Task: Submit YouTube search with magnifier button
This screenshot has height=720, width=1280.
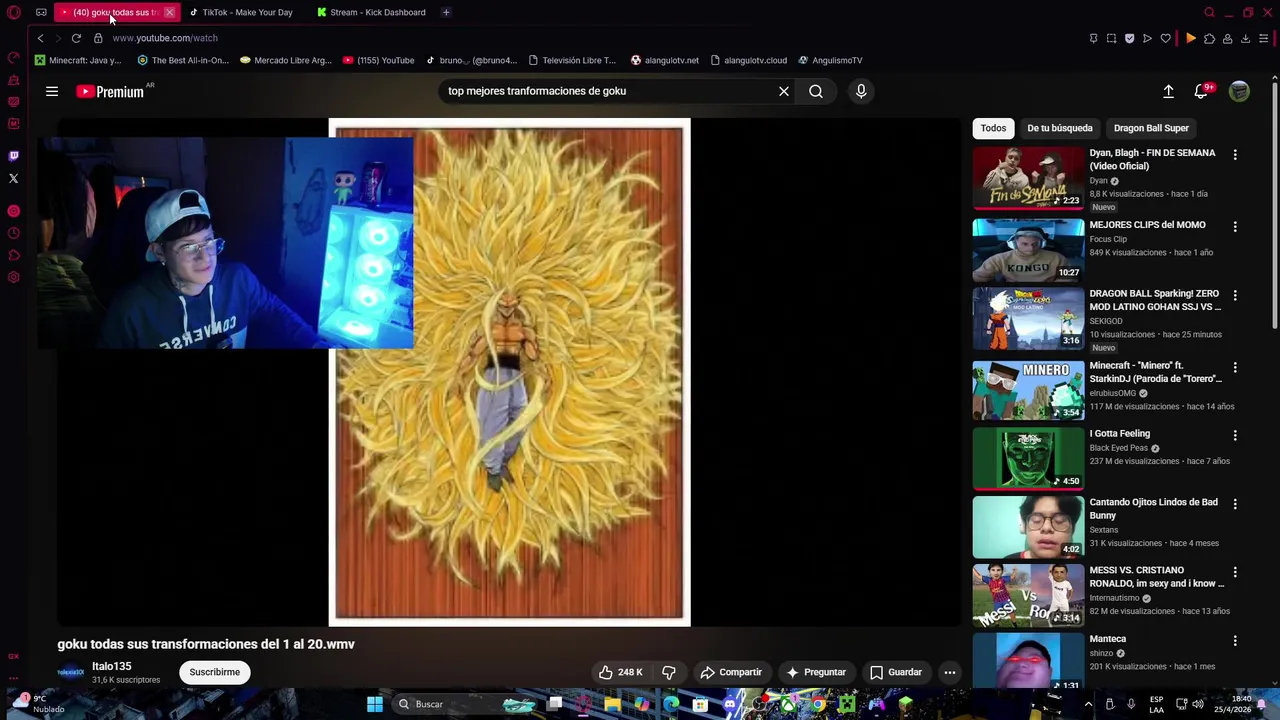Action: tap(816, 91)
